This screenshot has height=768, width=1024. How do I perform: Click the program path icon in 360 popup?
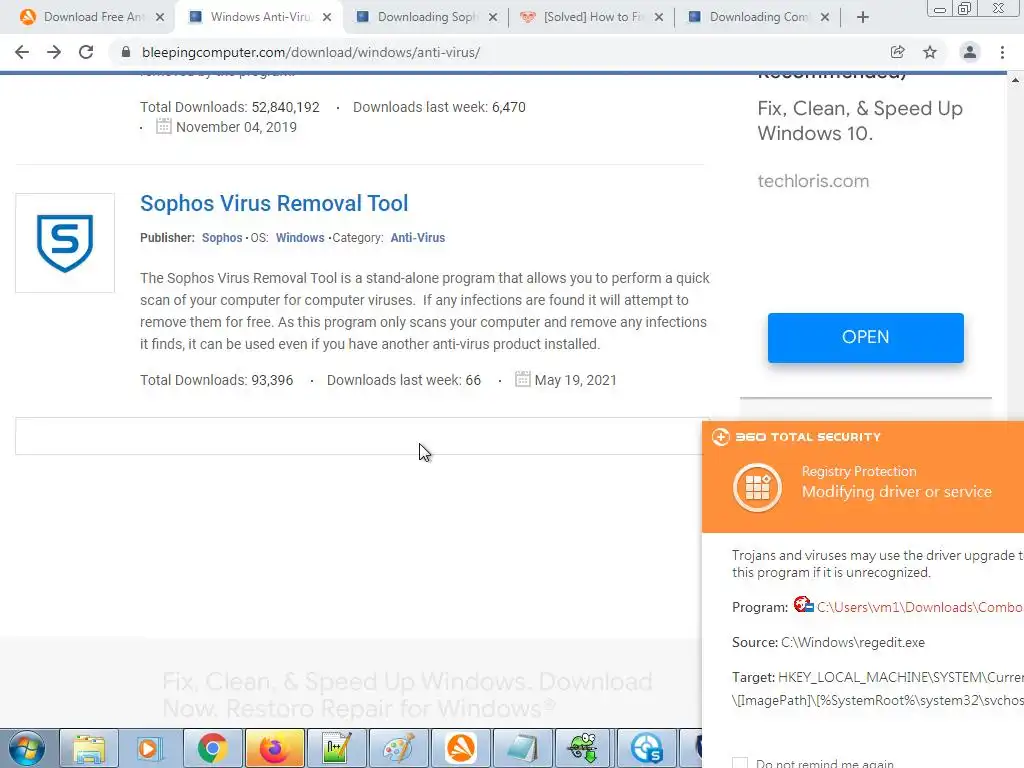pyautogui.click(x=803, y=605)
